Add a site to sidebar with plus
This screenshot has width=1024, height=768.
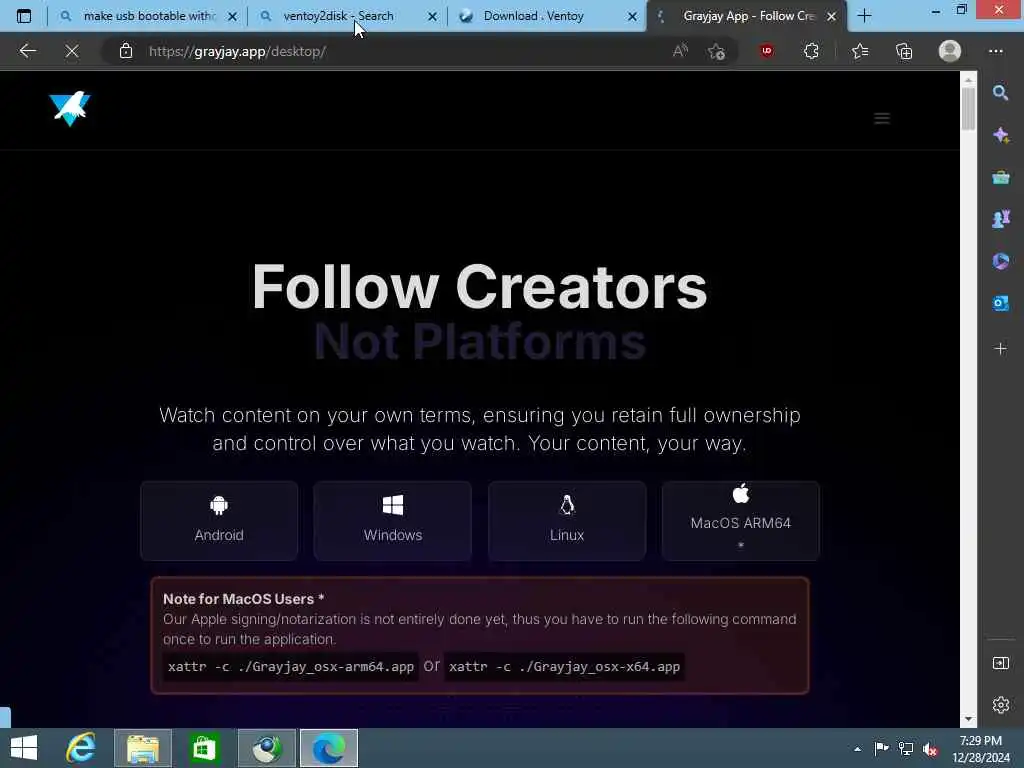[1000, 349]
